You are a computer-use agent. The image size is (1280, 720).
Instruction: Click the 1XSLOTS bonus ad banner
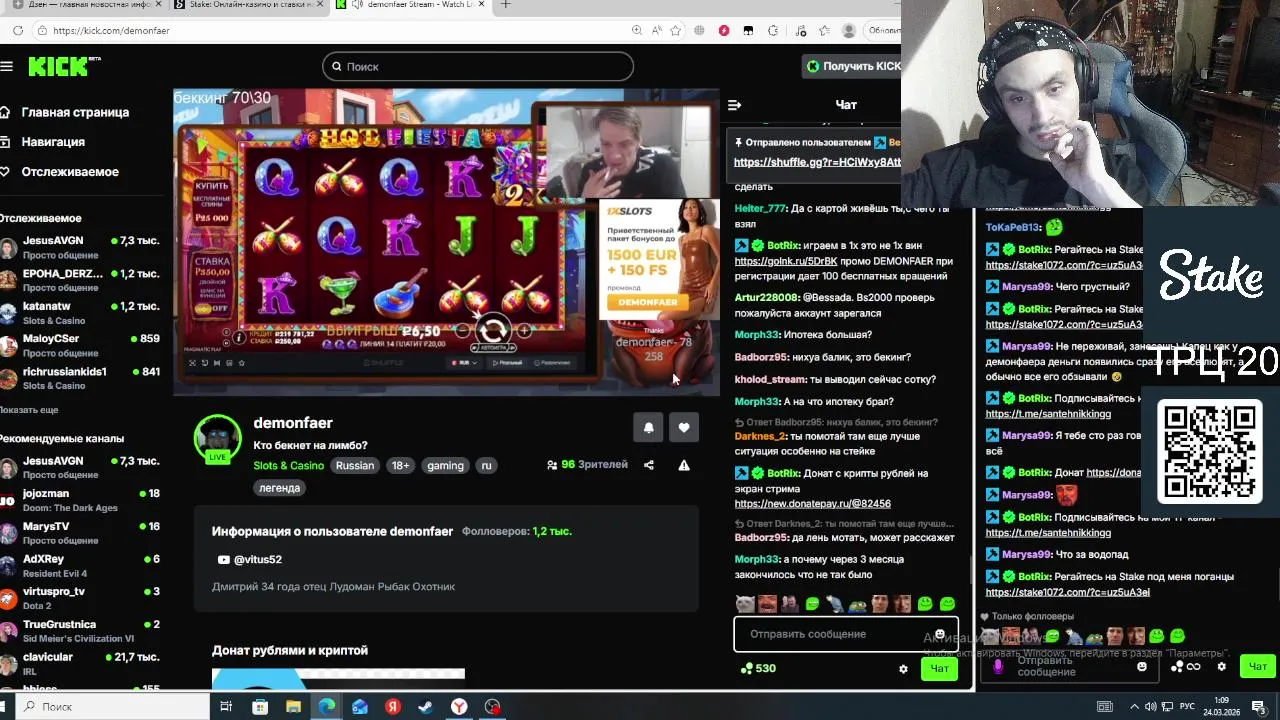658,258
